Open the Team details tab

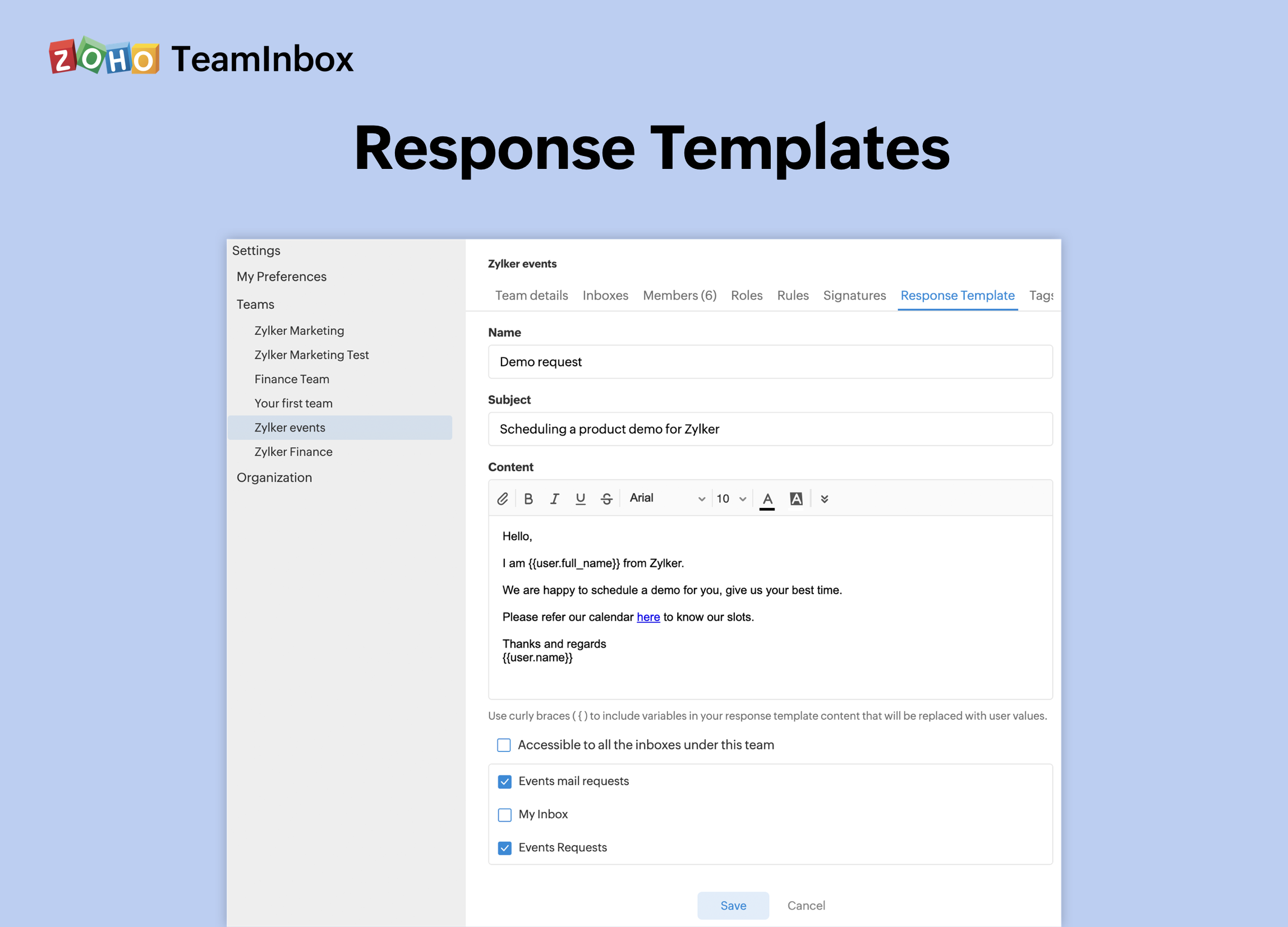tap(531, 295)
